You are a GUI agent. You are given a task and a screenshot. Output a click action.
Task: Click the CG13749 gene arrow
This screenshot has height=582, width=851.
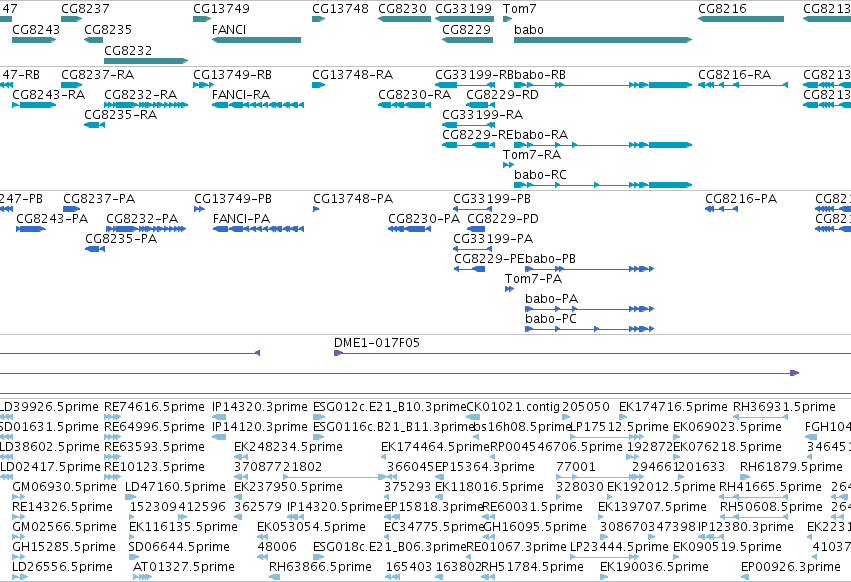click(x=202, y=19)
